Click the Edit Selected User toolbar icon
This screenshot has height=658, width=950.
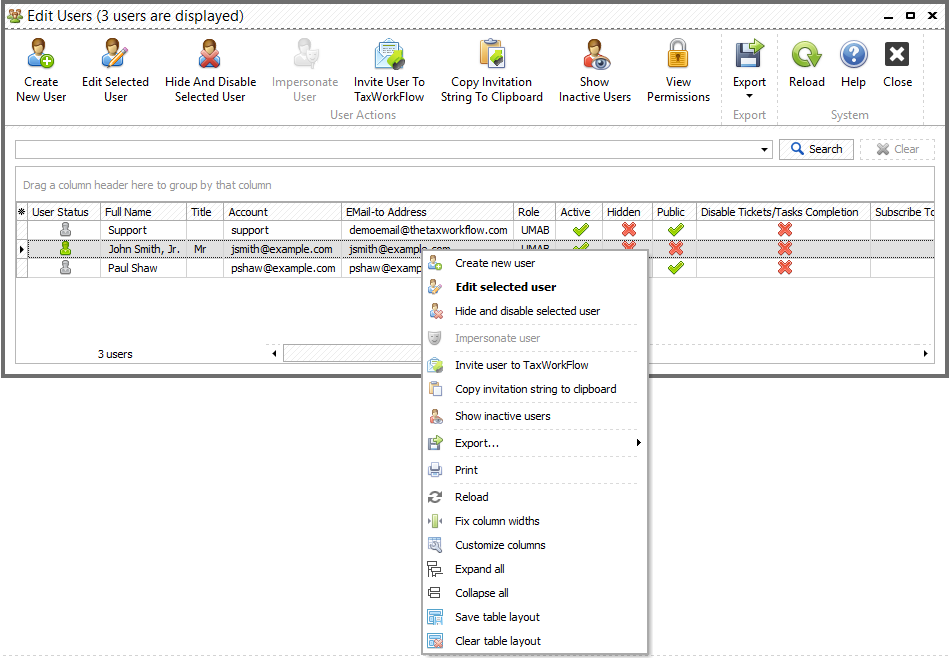[x=115, y=53]
